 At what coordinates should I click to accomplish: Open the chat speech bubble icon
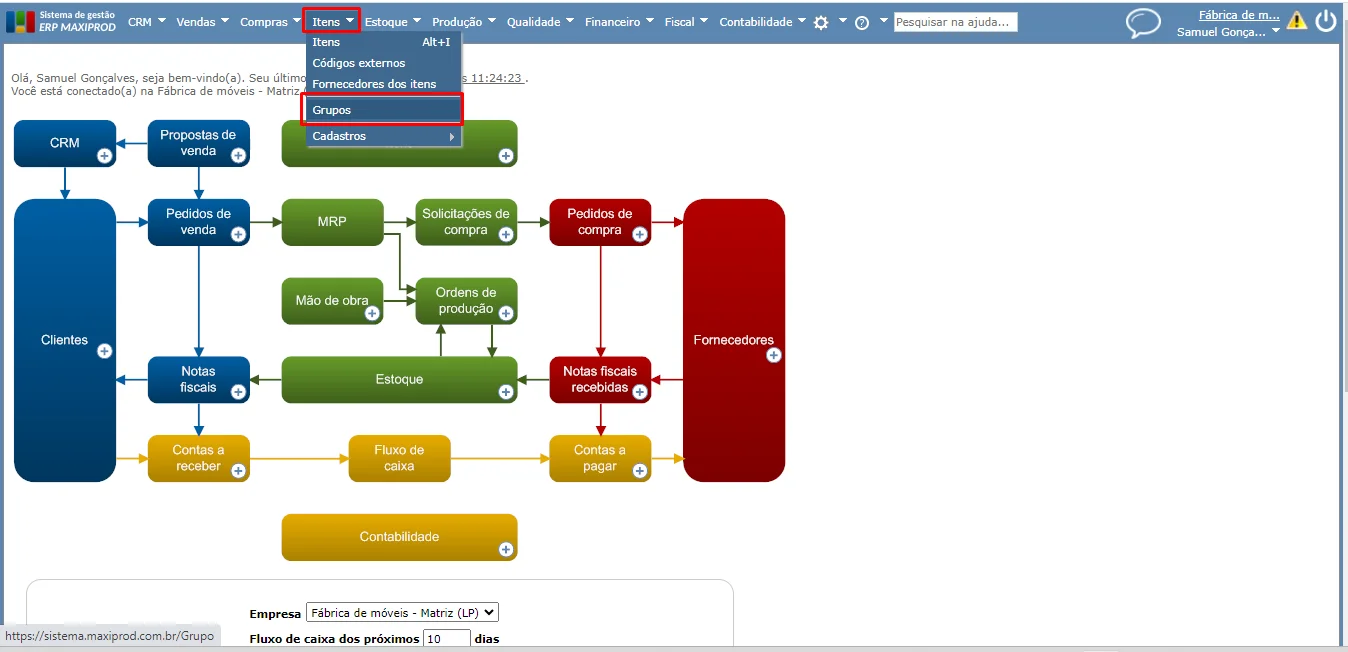point(1143,23)
